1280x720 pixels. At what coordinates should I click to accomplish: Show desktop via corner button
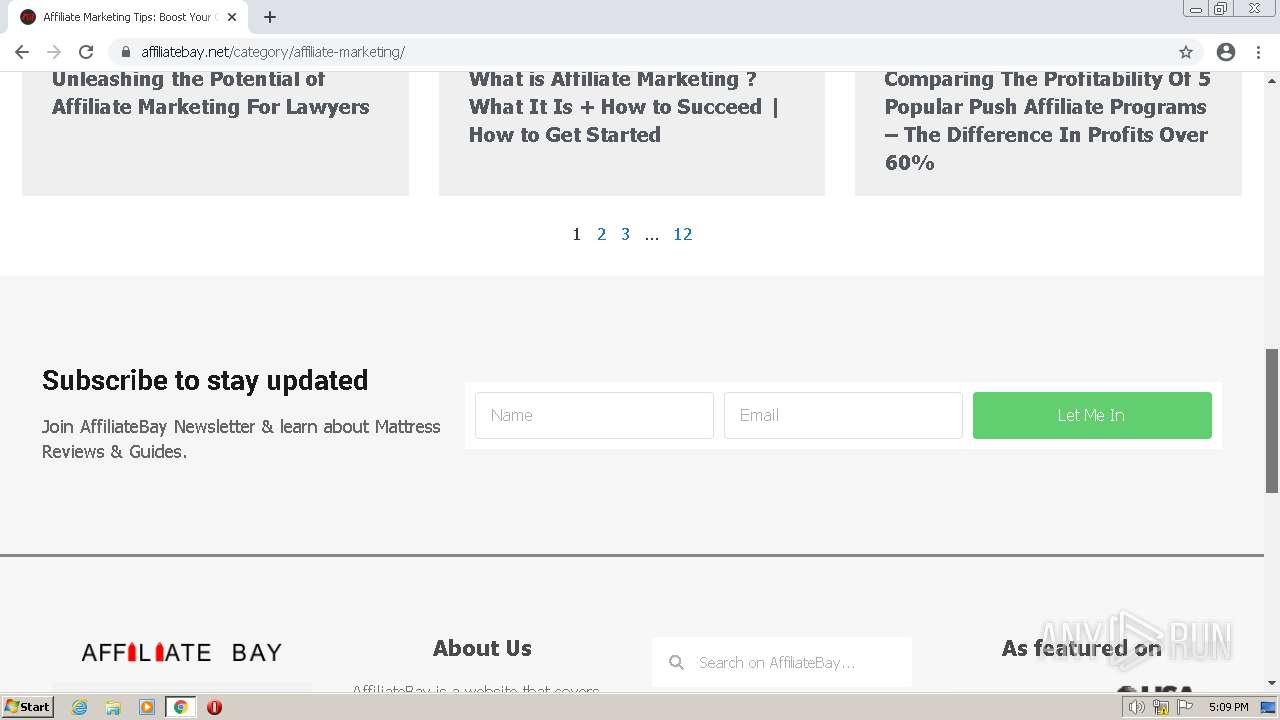[x=1268, y=707]
